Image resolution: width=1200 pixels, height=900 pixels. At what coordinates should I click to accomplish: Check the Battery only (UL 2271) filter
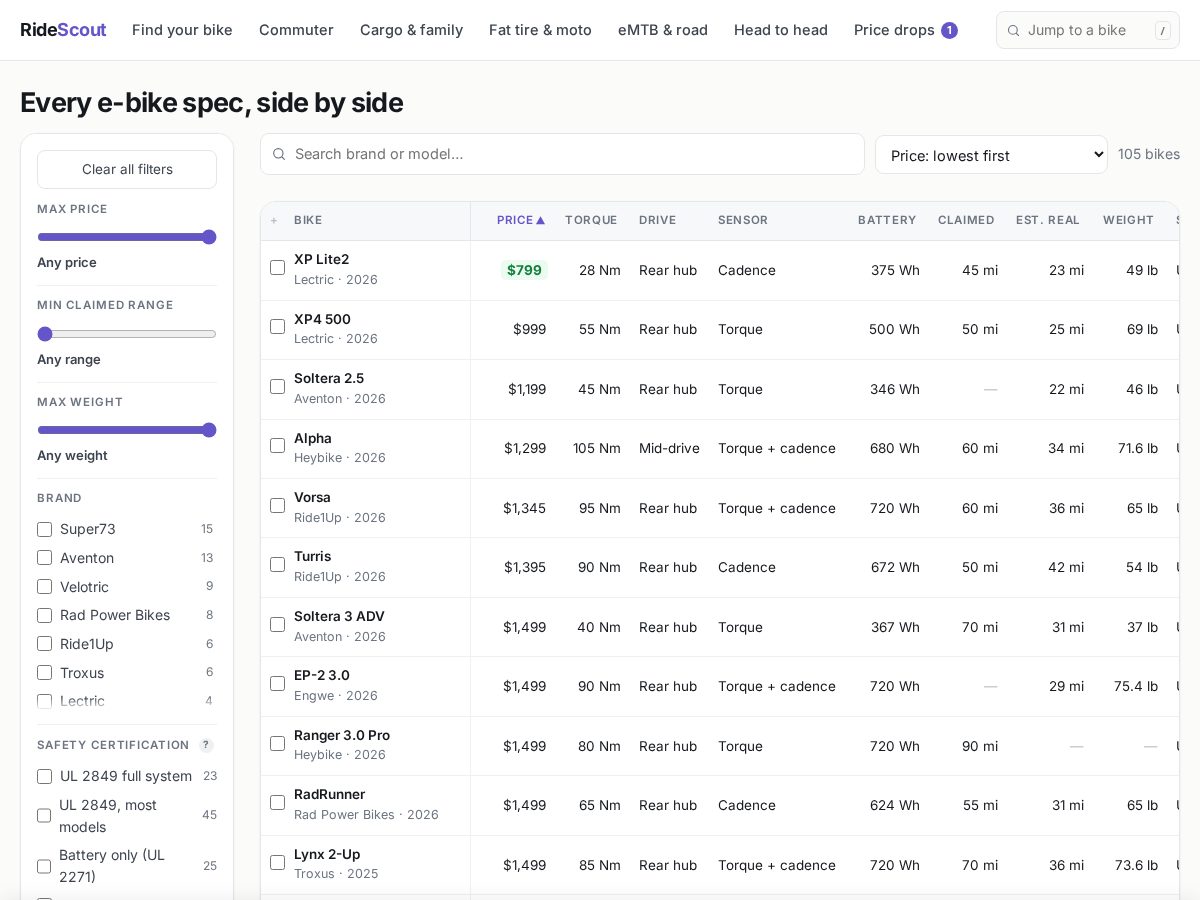click(44, 866)
